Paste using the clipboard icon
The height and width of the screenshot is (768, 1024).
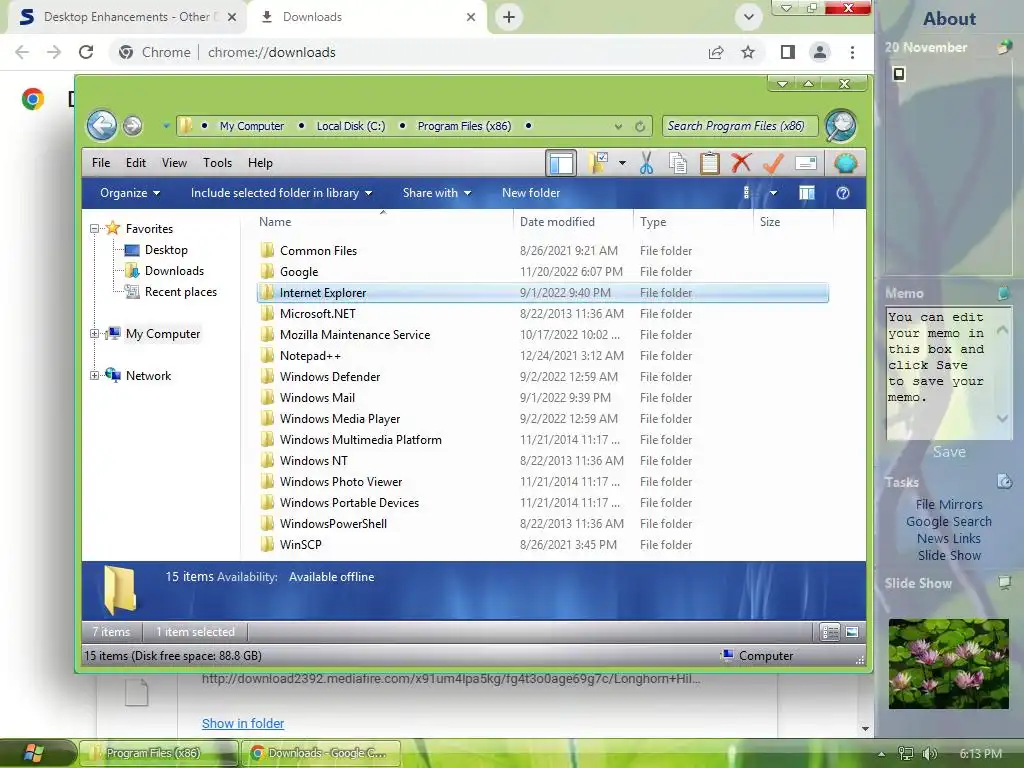click(x=709, y=163)
